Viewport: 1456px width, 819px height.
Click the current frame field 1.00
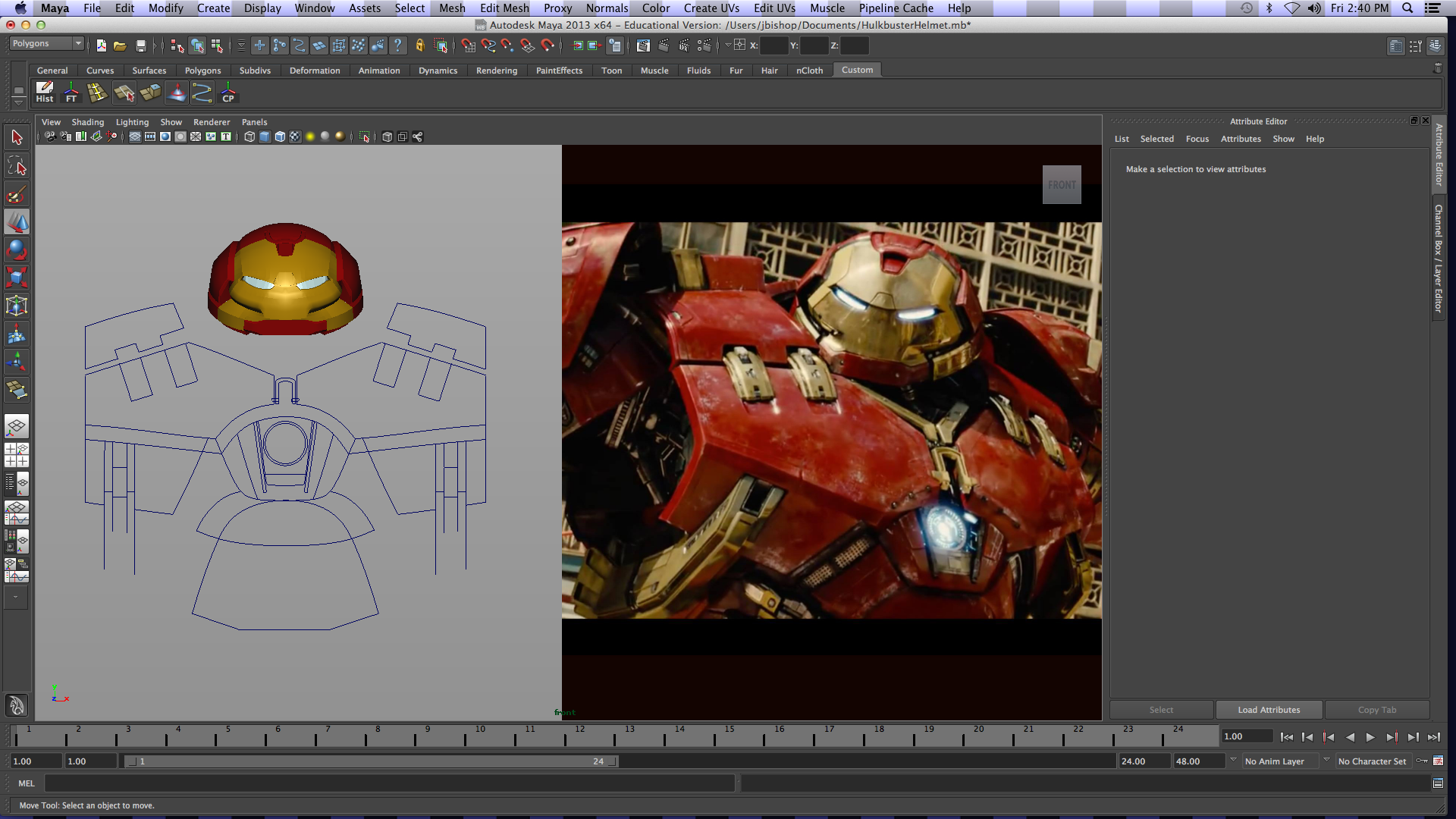pos(1247,736)
